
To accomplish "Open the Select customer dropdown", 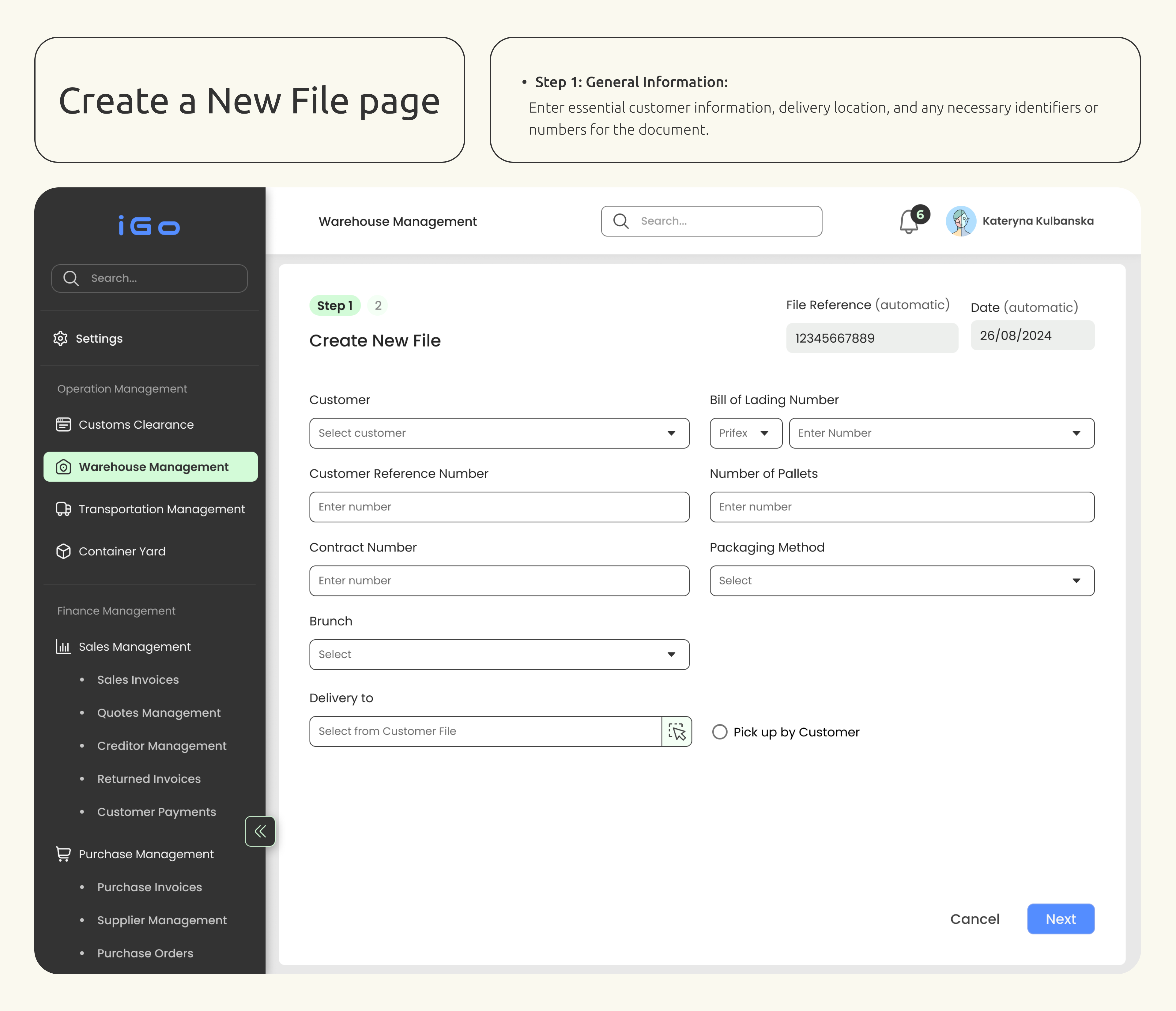I will [499, 434].
